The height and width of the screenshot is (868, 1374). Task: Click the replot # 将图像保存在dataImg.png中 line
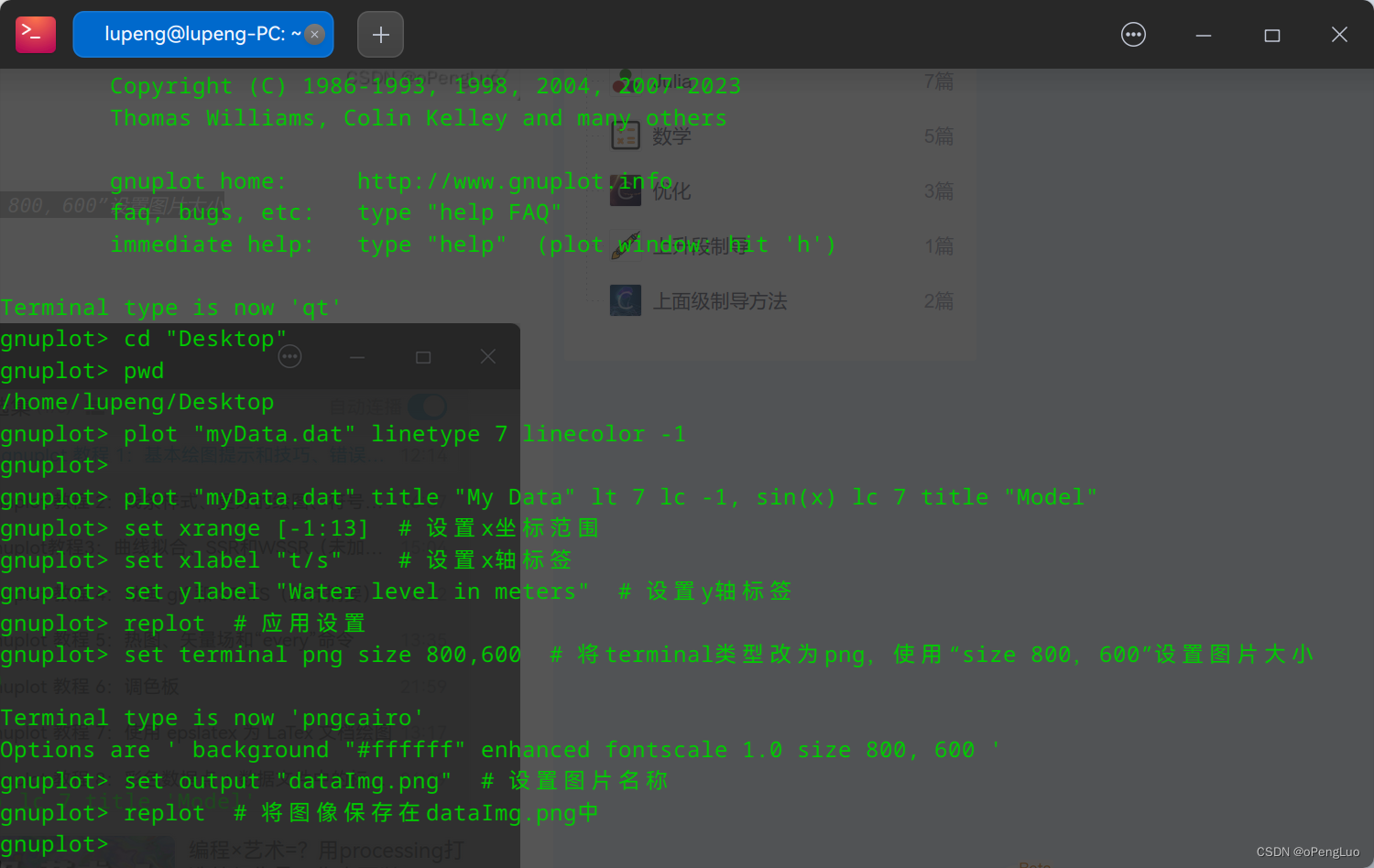[x=300, y=813]
